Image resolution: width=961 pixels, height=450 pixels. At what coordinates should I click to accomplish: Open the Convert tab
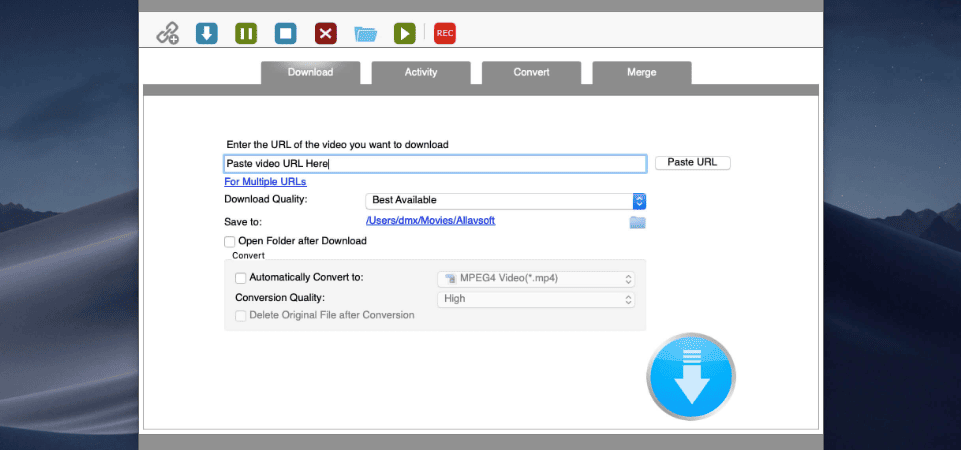coord(531,72)
